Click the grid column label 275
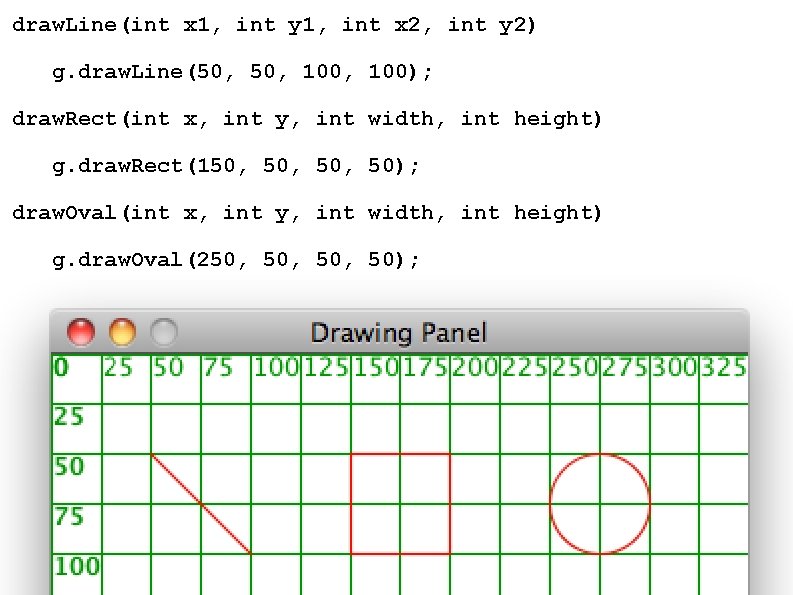This screenshot has width=793, height=595. click(625, 367)
